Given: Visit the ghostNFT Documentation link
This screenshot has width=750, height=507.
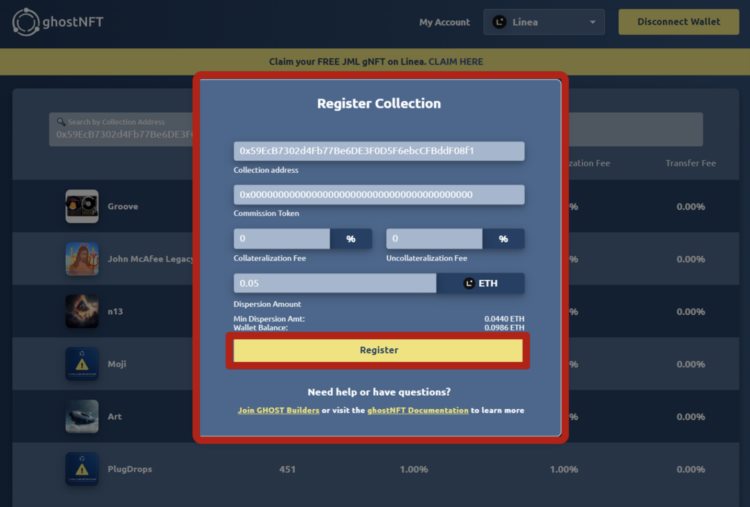Looking at the screenshot, I should [x=417, y=410].
